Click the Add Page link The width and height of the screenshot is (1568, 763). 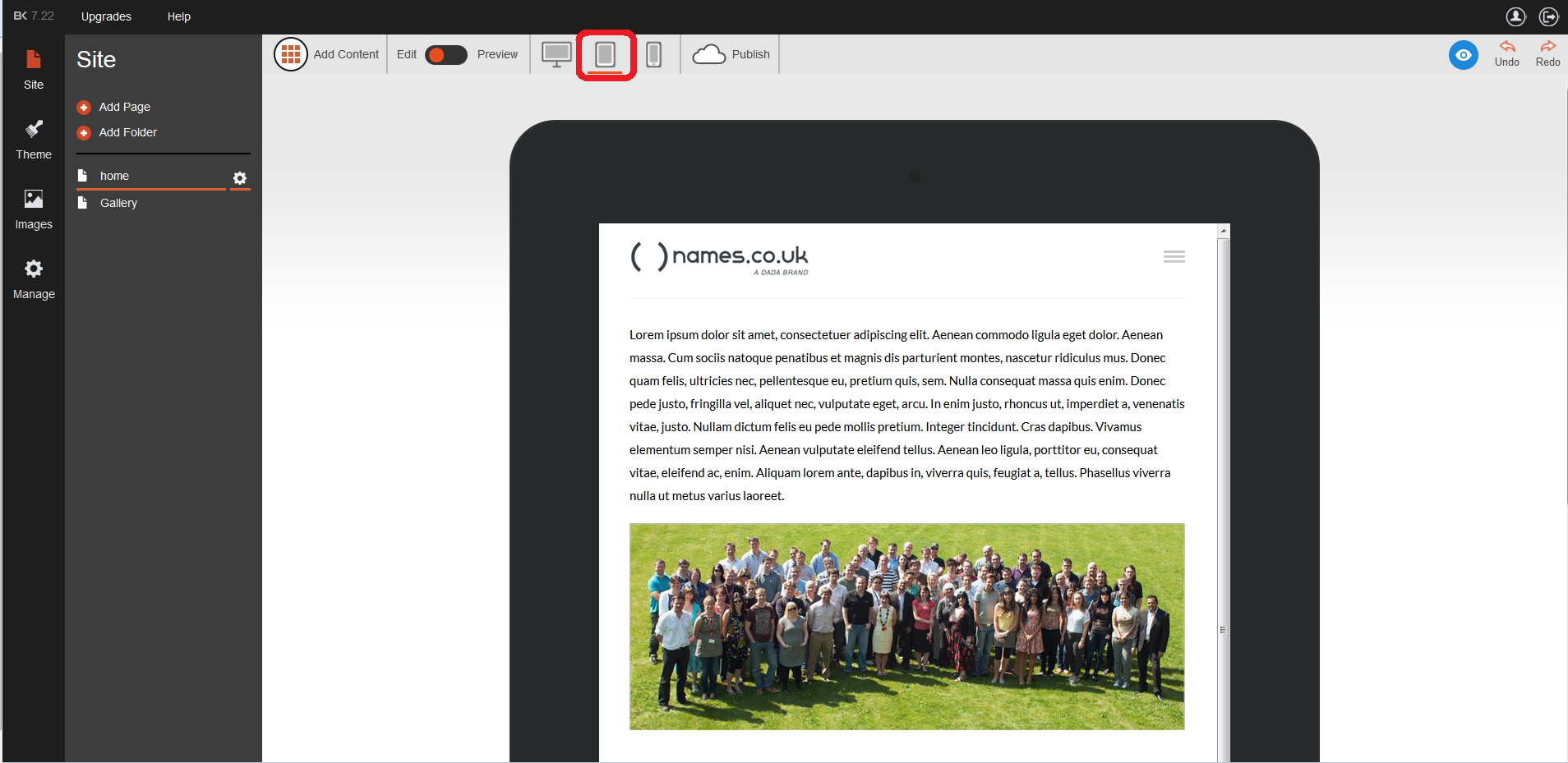click(125, 107)
